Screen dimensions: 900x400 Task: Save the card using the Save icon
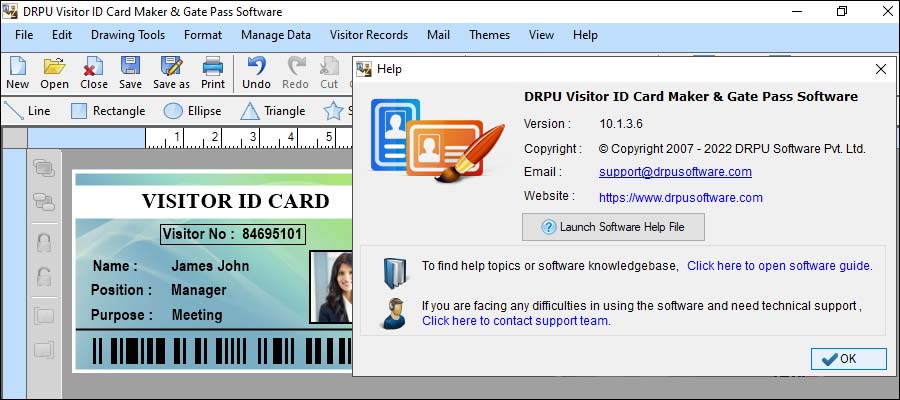(x=130, y=66)
